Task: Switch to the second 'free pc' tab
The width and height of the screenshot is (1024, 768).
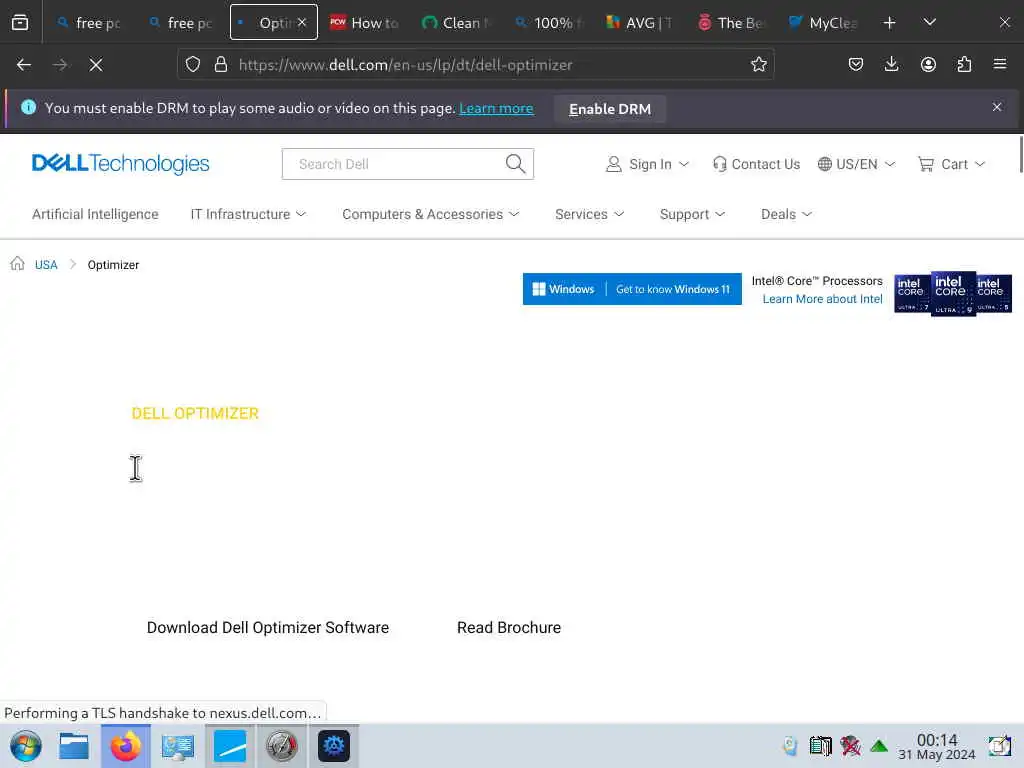Action: [x=181, y=23]
